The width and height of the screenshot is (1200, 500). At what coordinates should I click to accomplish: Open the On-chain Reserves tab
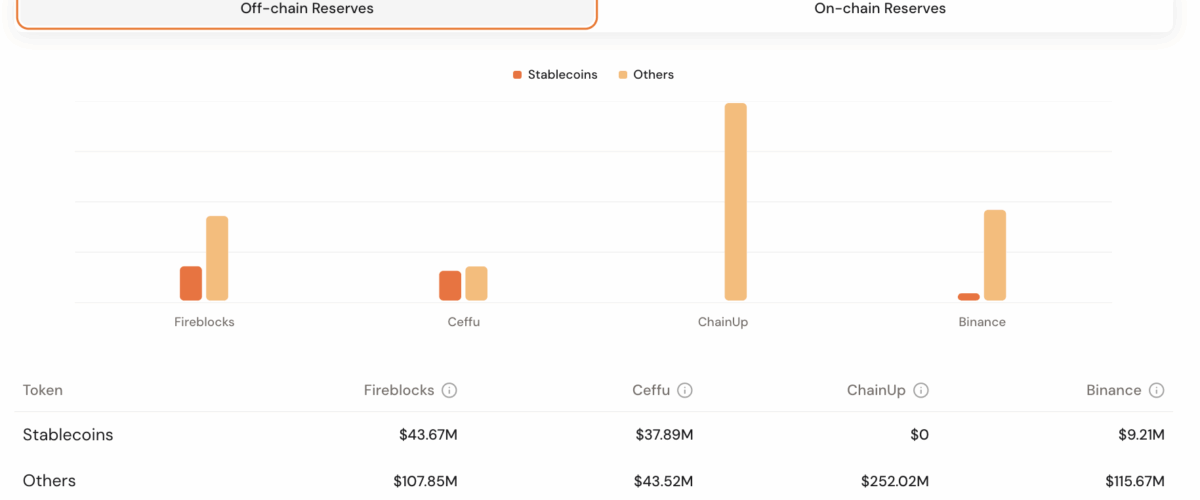click(x=880, y=10)
